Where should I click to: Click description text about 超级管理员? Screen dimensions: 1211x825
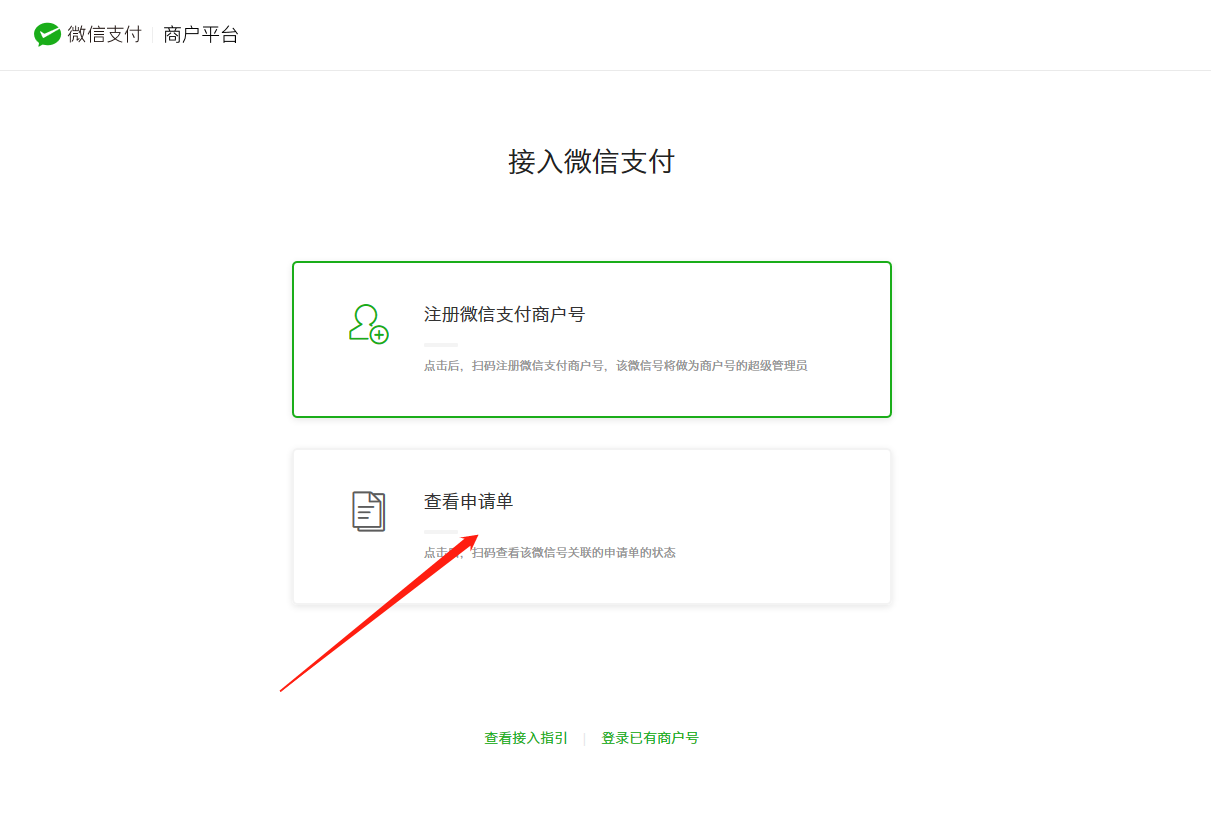point(615,366)
